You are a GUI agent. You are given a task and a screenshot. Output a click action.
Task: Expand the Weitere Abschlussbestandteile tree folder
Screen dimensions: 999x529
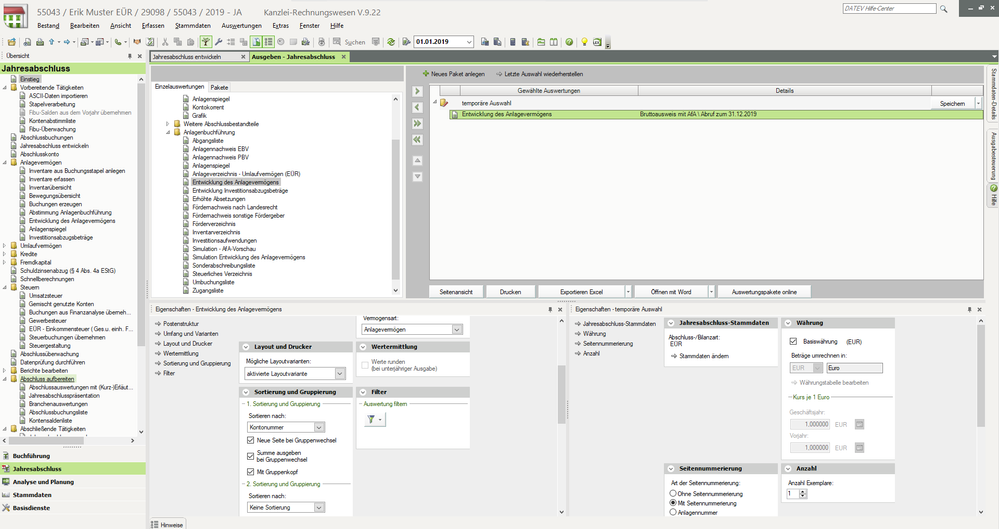(167, 123)
